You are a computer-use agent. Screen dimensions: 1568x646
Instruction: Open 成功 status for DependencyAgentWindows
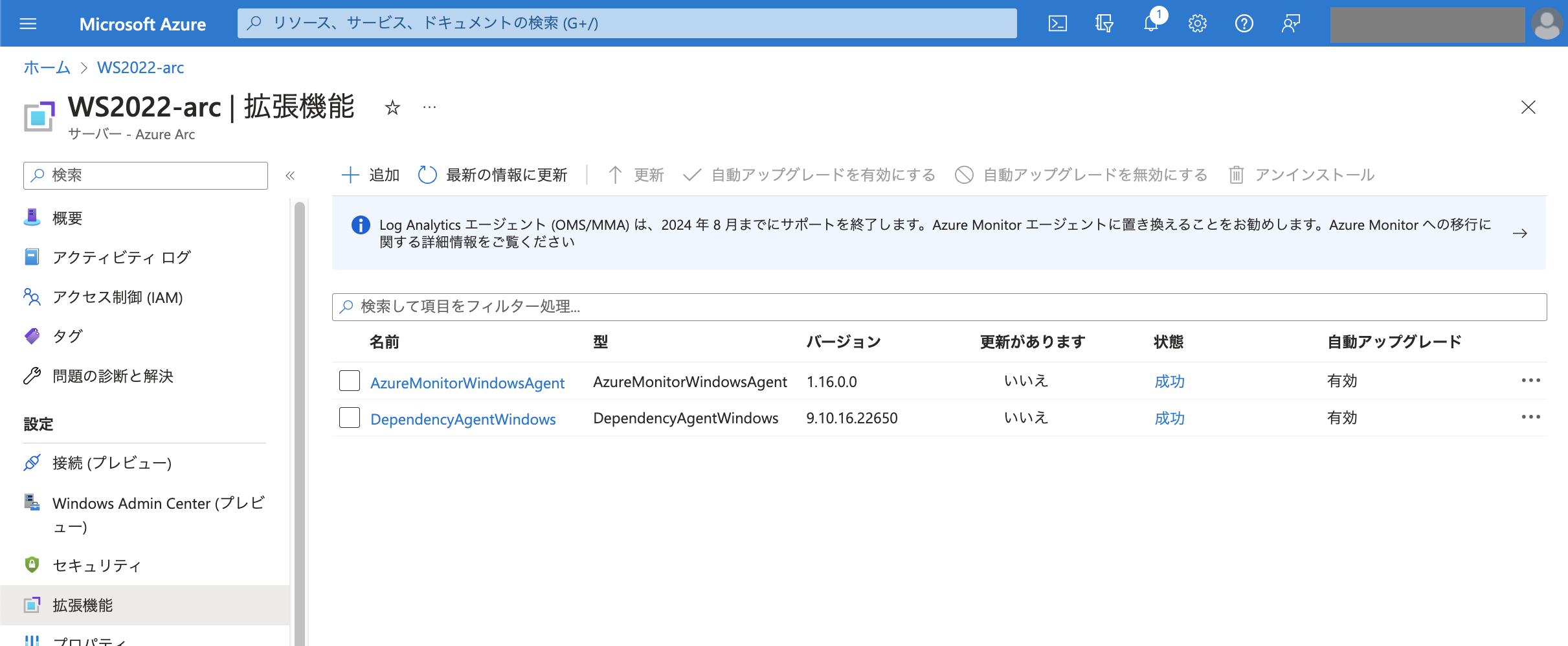click(1169, 418)
